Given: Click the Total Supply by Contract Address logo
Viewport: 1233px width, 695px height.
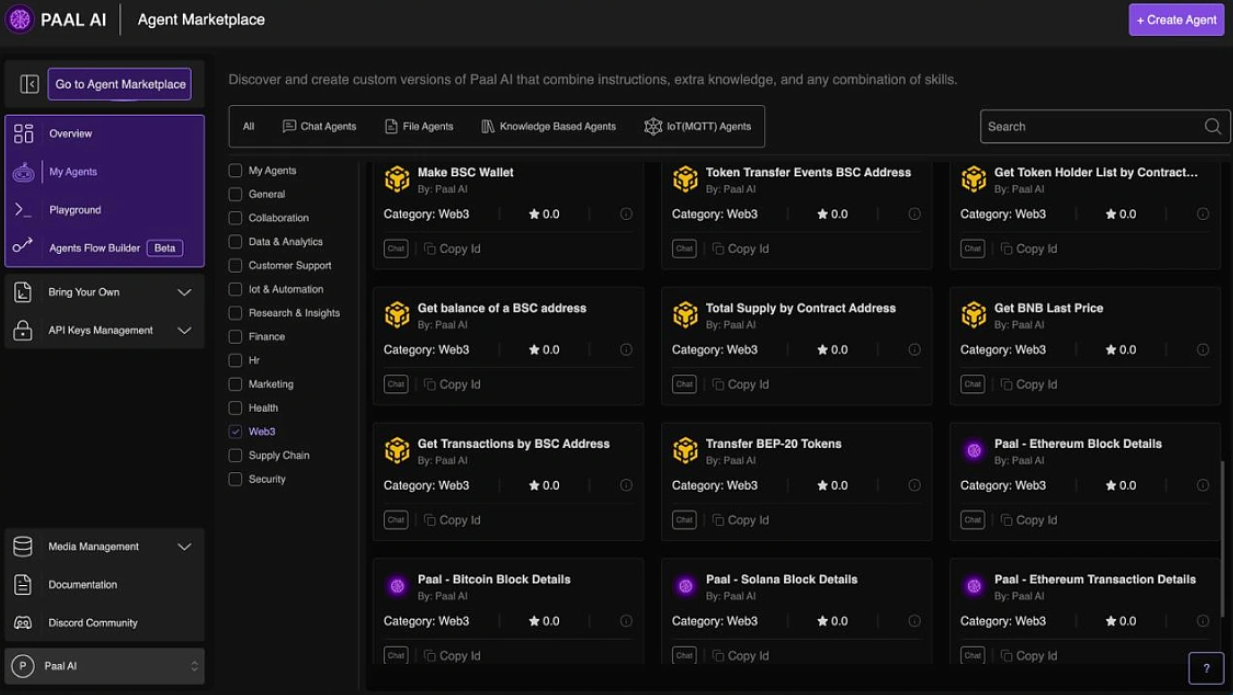Looking at the screenshot, I should coord(685,315).
